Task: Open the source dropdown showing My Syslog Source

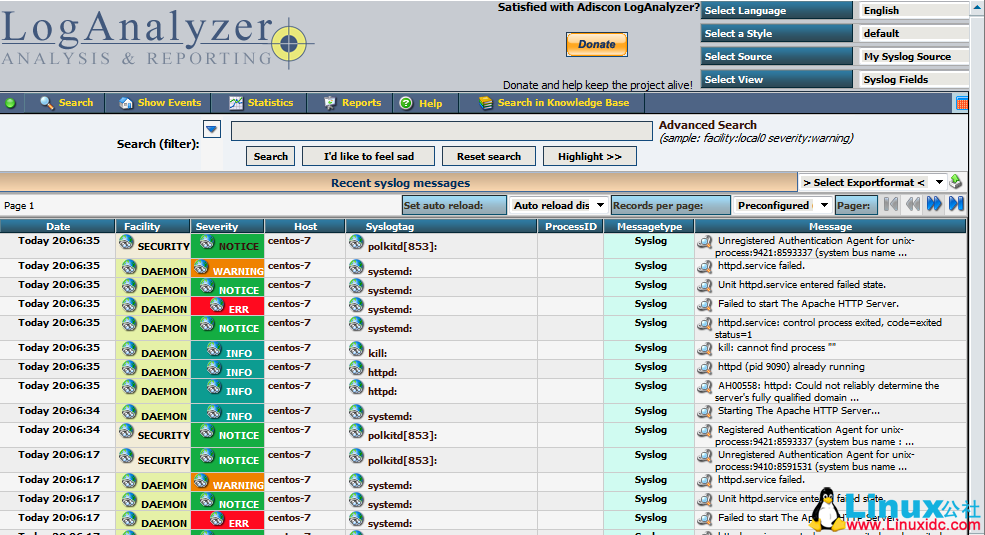Action: [x=914, y=57]
